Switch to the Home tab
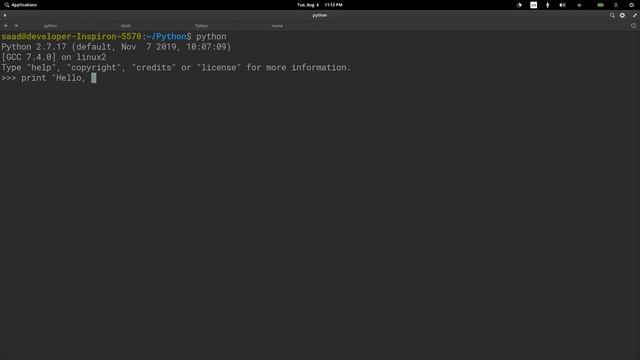This screenshot has height=360, width=640. pos(277,26)
